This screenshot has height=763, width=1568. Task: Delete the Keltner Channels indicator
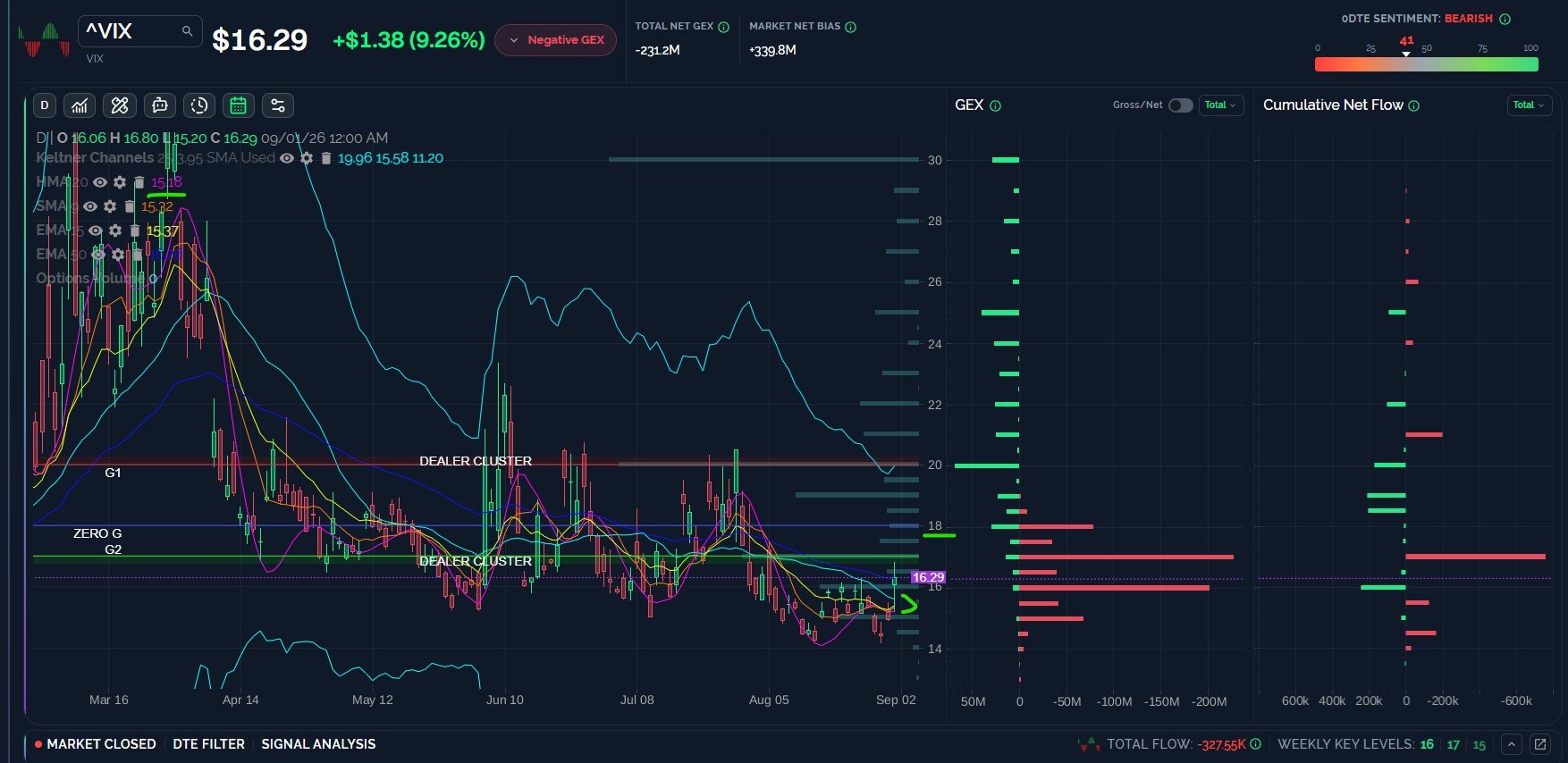326,158
